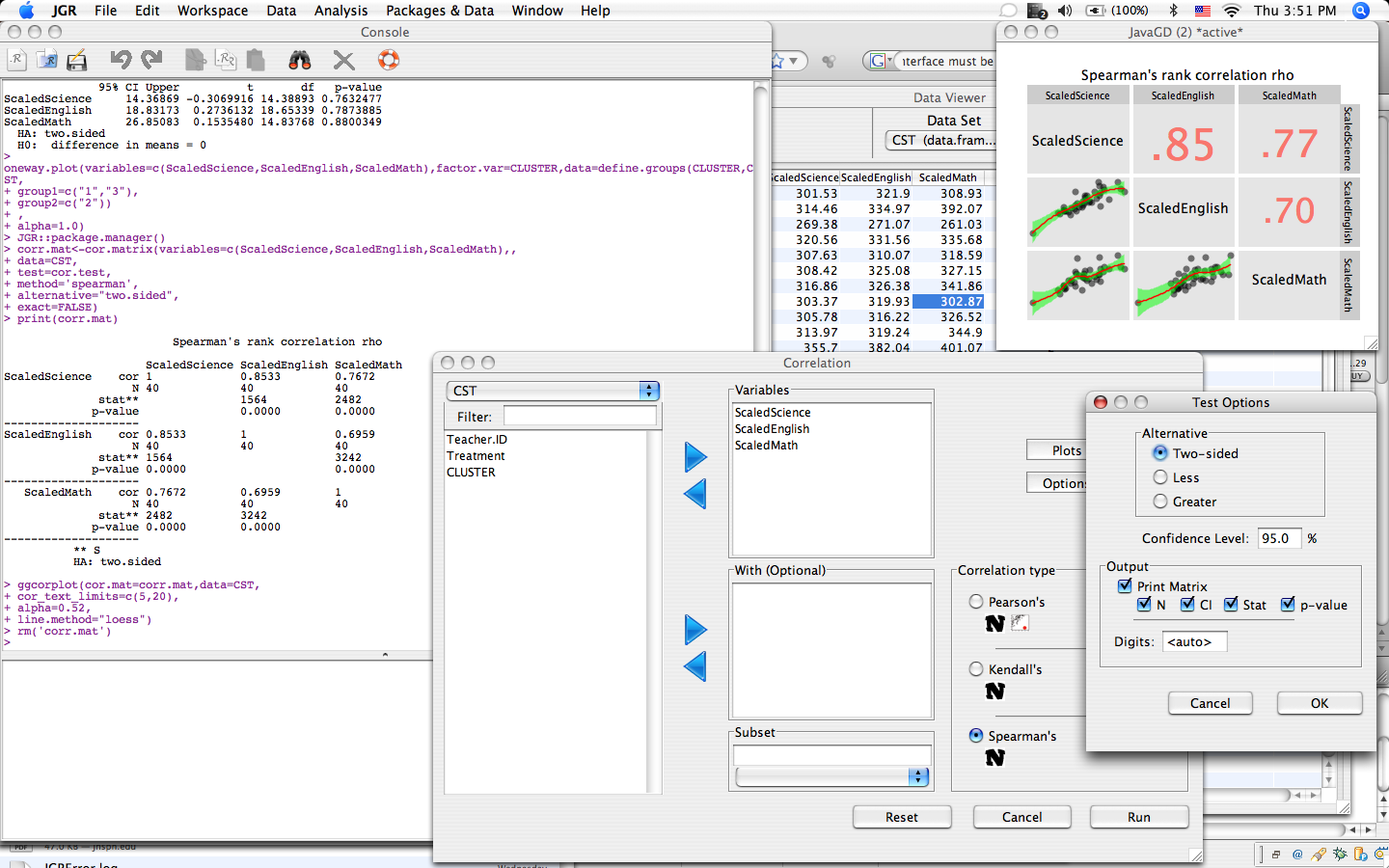Screen dimensions: 1389x868
Task: Click the Digits auto field
Action: [x=1195, y=641]
